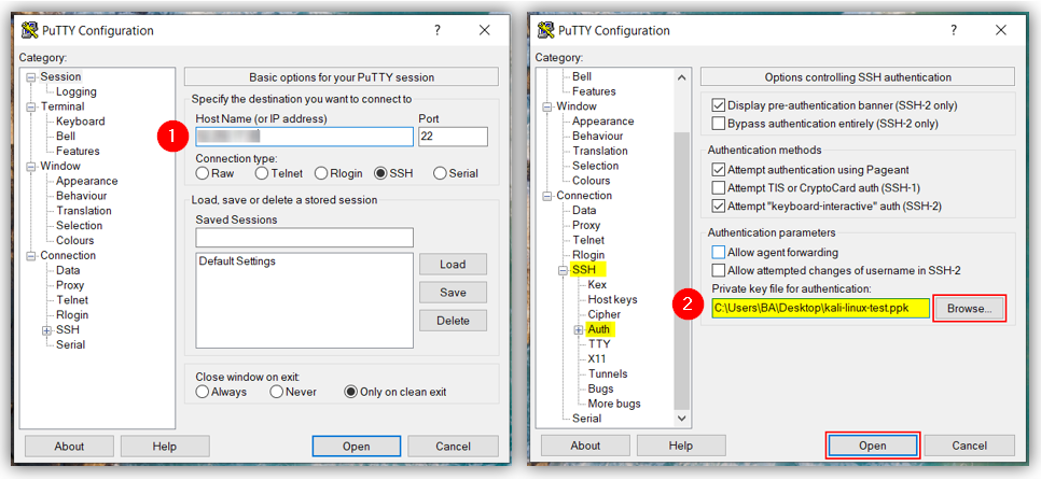Image resolution: width=1041 pixels, height=479 pixels.
Task: Choose Never close window on exit
Action: pyautogui.click(x=276, y=392)
